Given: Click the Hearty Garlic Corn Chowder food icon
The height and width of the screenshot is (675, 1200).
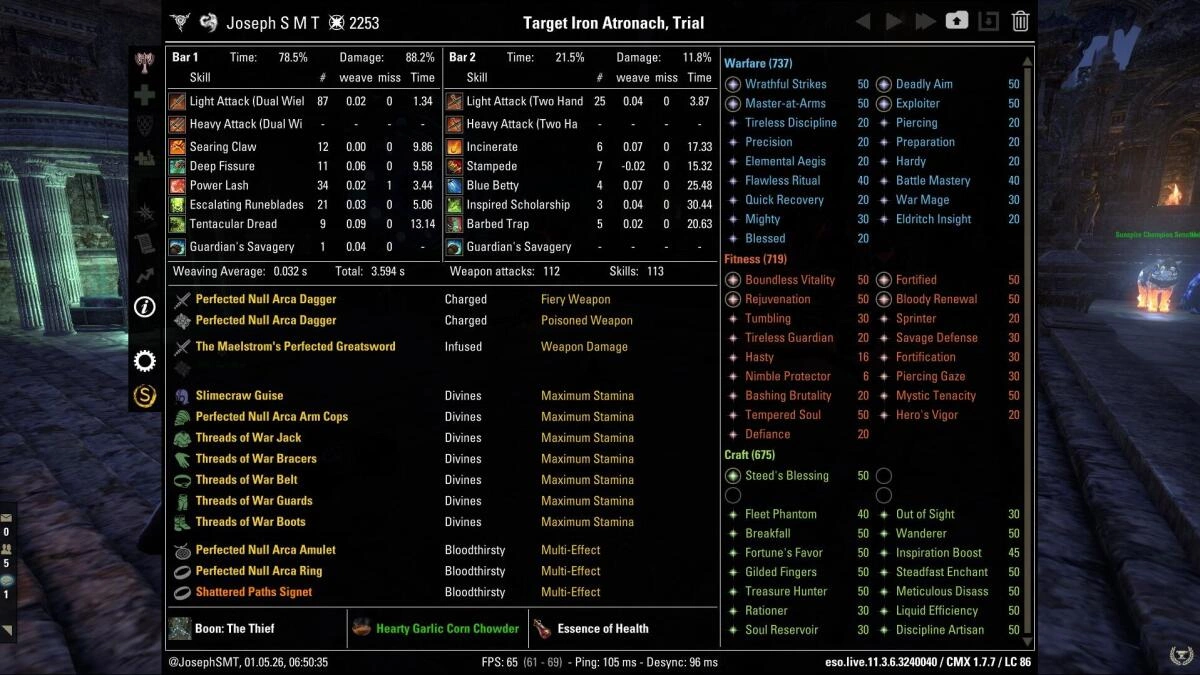Looking at the screenshot, I should [361, 628].
